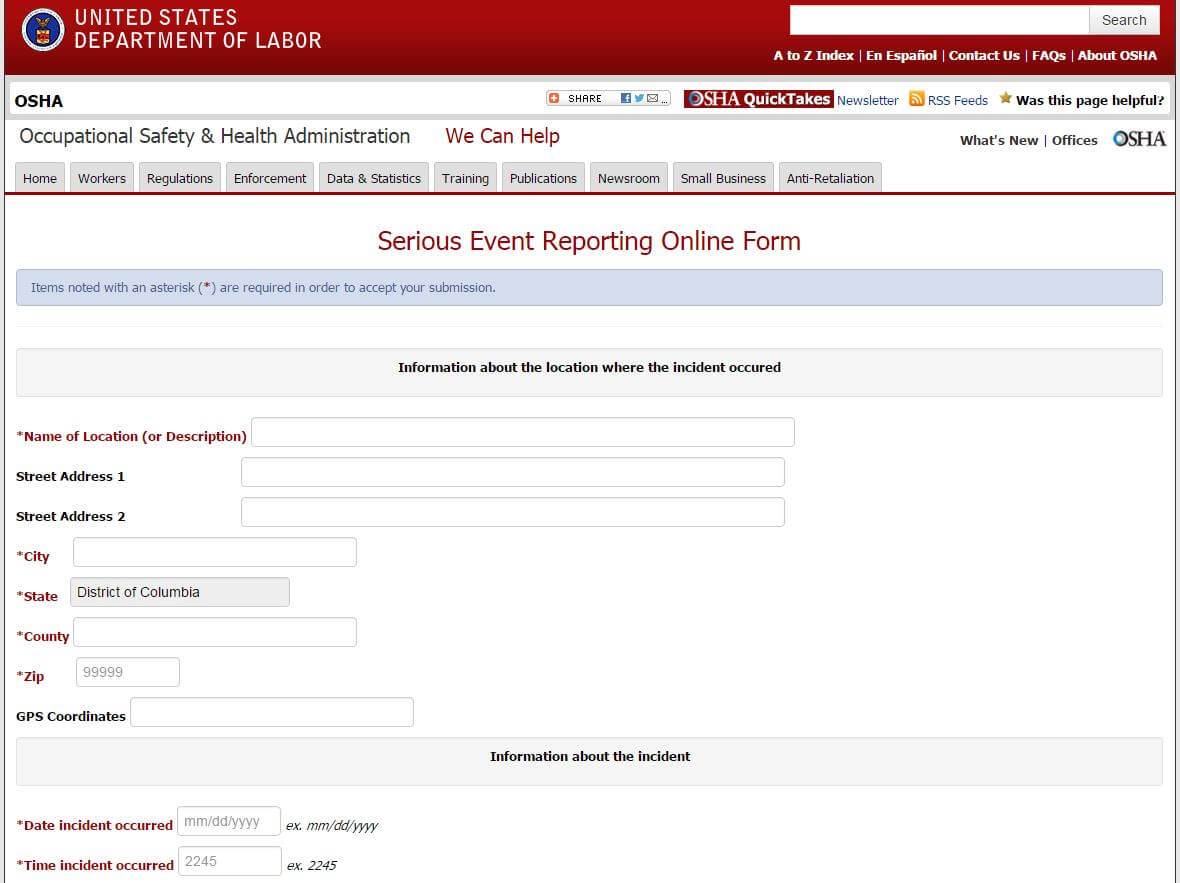Click the star icon beside 'Was this page helpful?'

[x=1005, y=98]
